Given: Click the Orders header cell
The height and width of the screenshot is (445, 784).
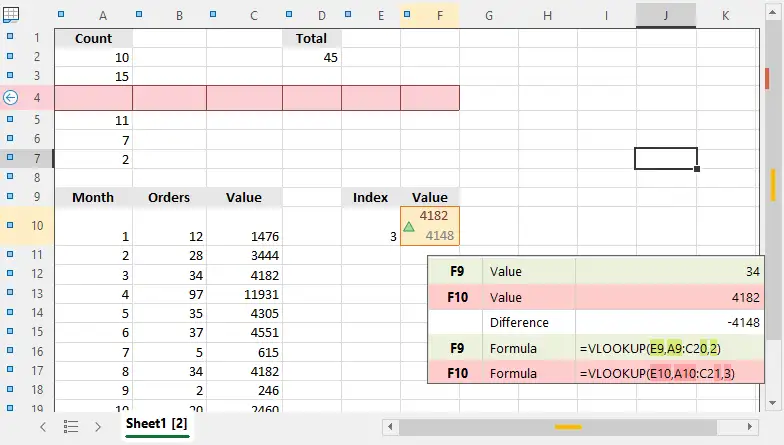Looking at the screenshot, I should coord(169,198).
